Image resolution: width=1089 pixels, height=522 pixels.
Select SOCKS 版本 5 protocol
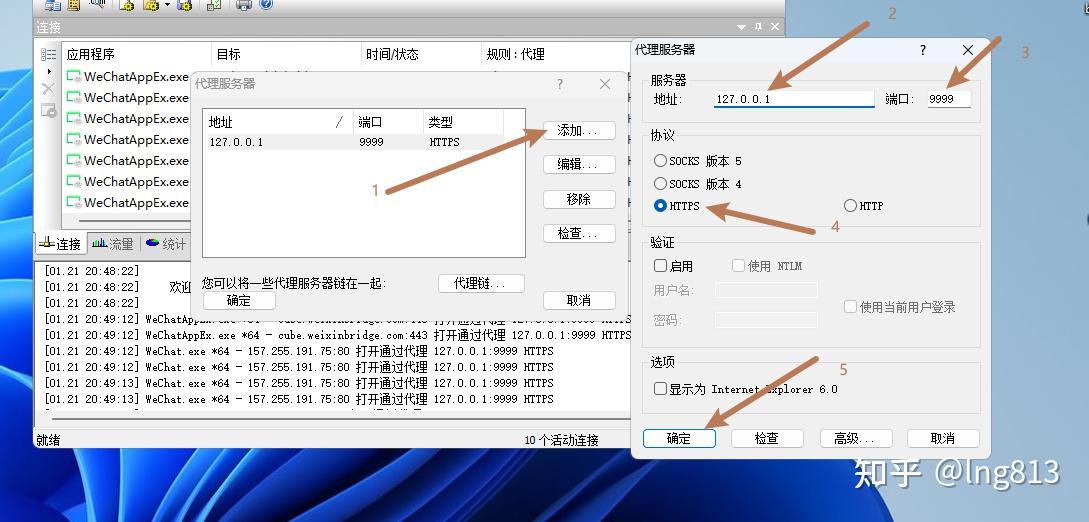click(x=698, y=161)
